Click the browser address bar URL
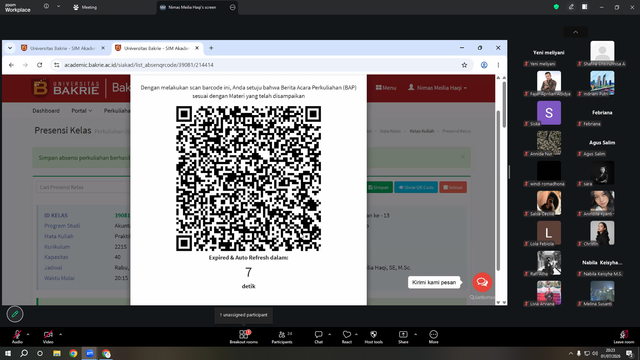This screenshot has width=640, height=360. pos(139,65)
